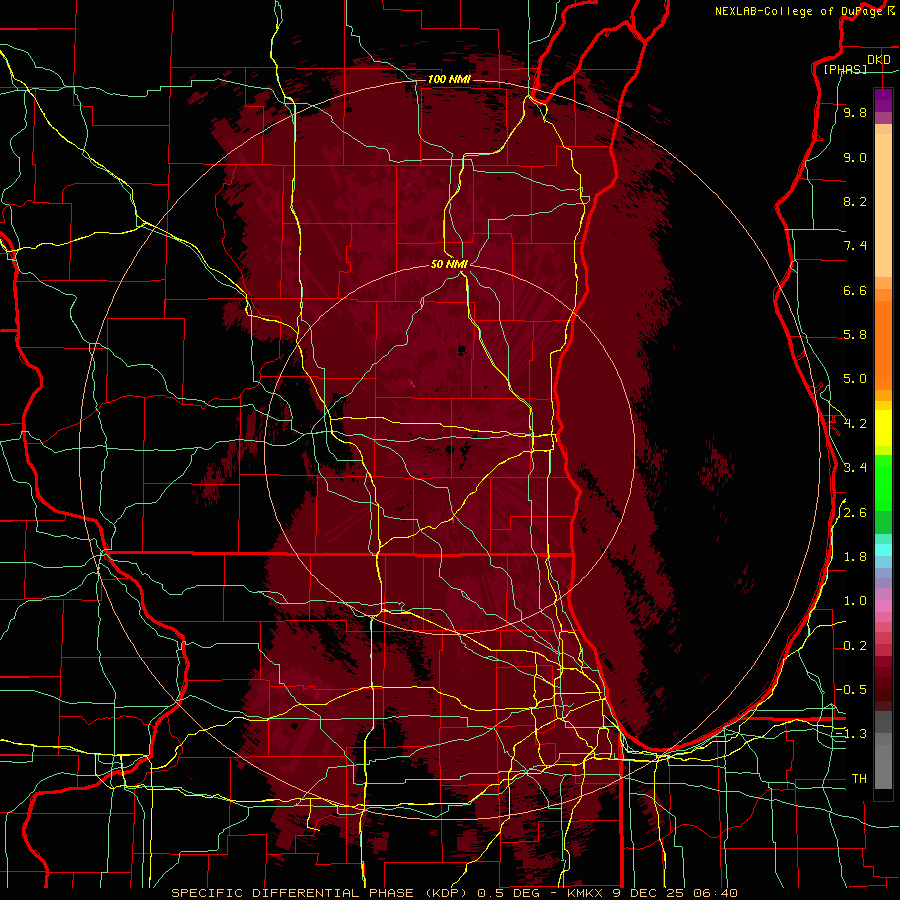Image resolution: width=900 pixels, height=900 pixels.
Task: Click the 5.0 value on color scale
Action: tap(855, 379)
